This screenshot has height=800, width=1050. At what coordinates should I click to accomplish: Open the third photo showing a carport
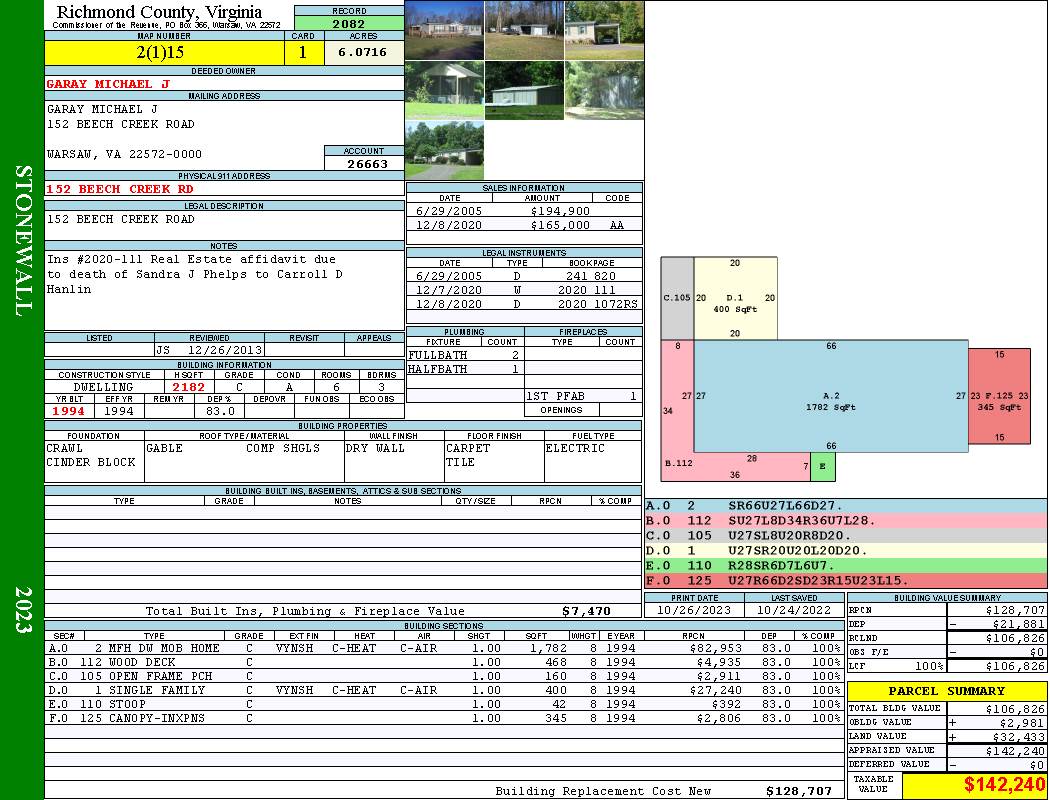click(604, 30)
